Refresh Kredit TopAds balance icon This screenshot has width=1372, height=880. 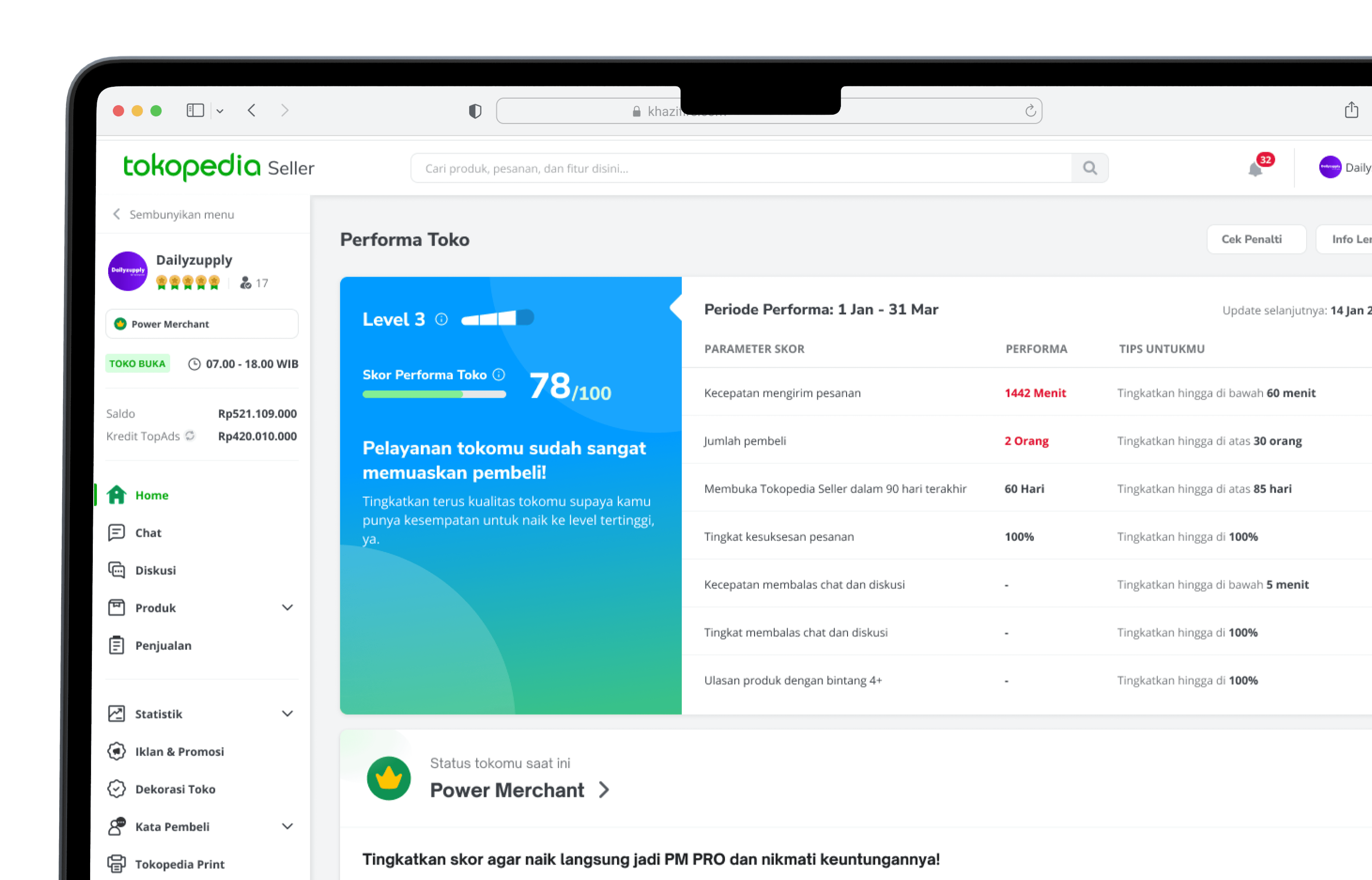pyautogui.click(x=190, y=436)
